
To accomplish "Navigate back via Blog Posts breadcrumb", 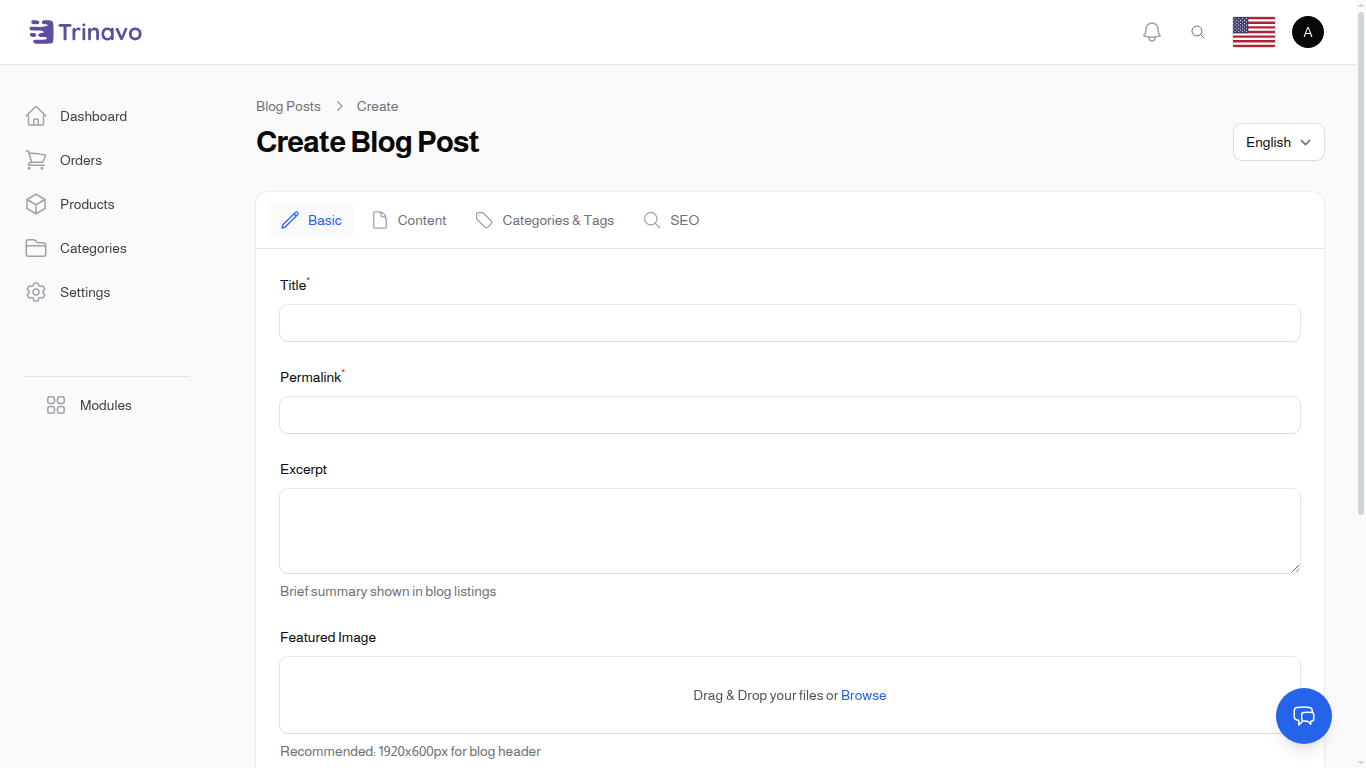I will pos(288,106).
